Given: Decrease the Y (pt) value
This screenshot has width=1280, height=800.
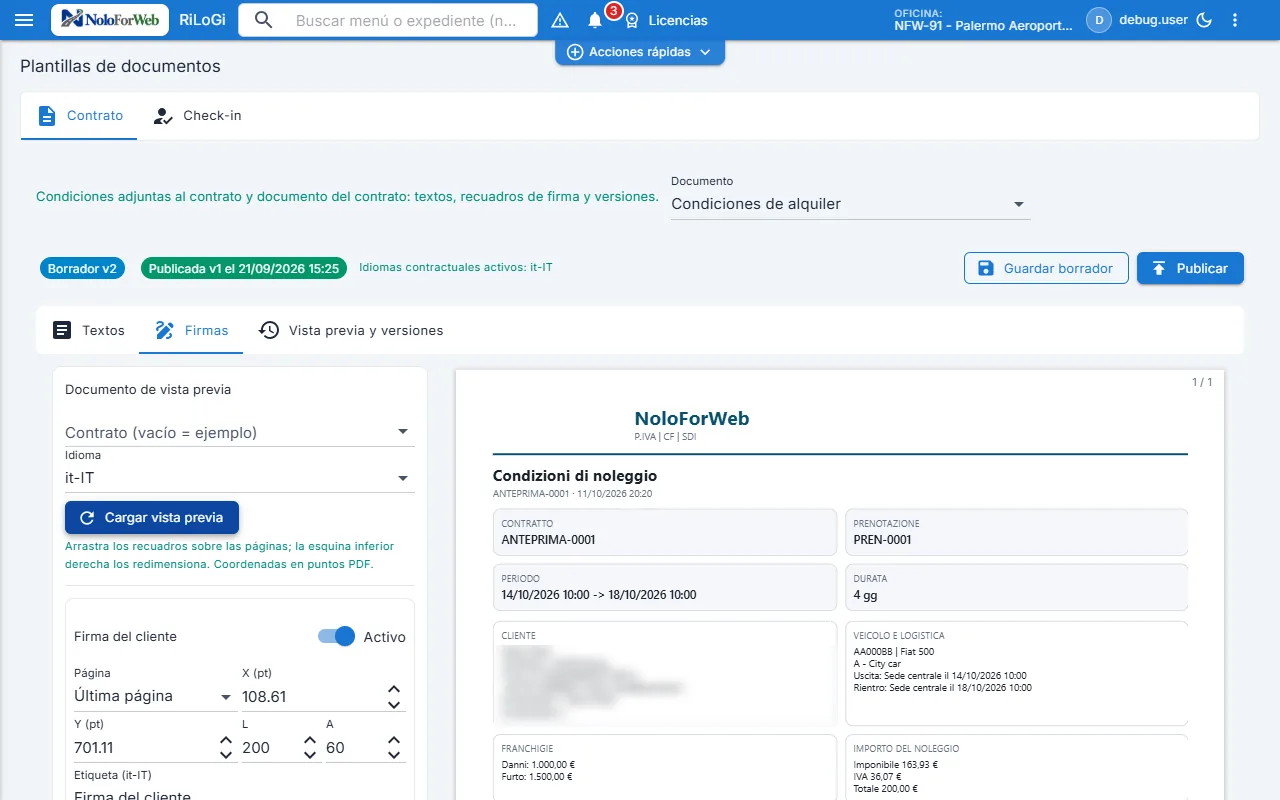Looking at the screenshot, I should (x=226, y=755).
